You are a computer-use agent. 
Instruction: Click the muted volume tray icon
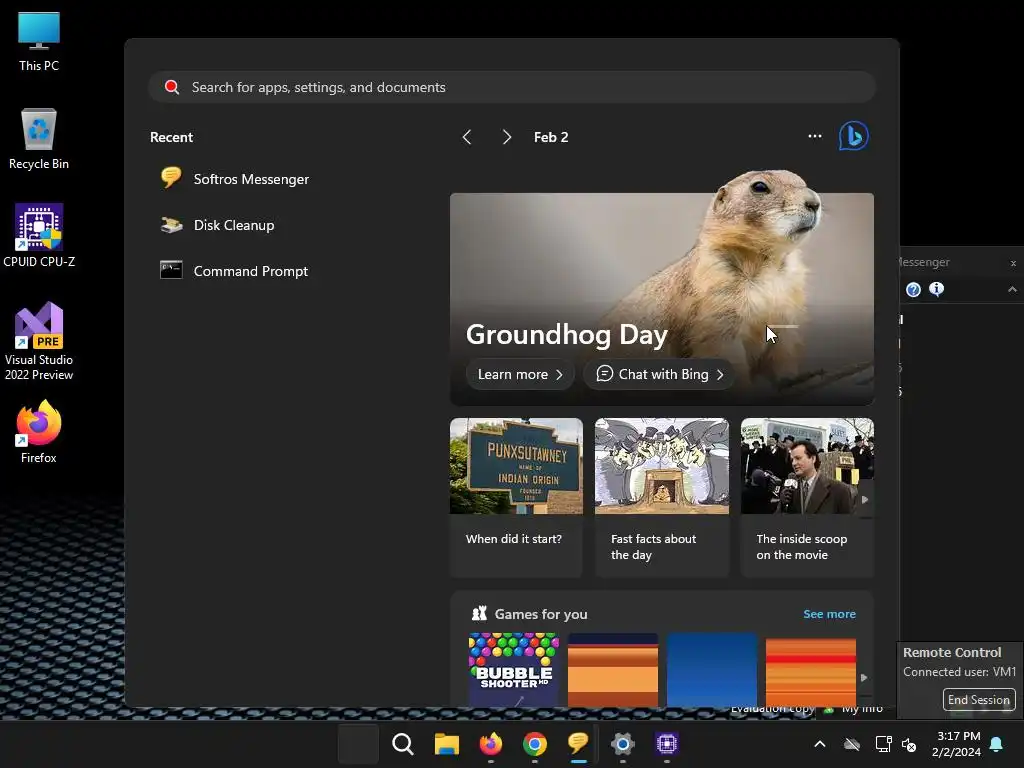(x=908, y=744)
